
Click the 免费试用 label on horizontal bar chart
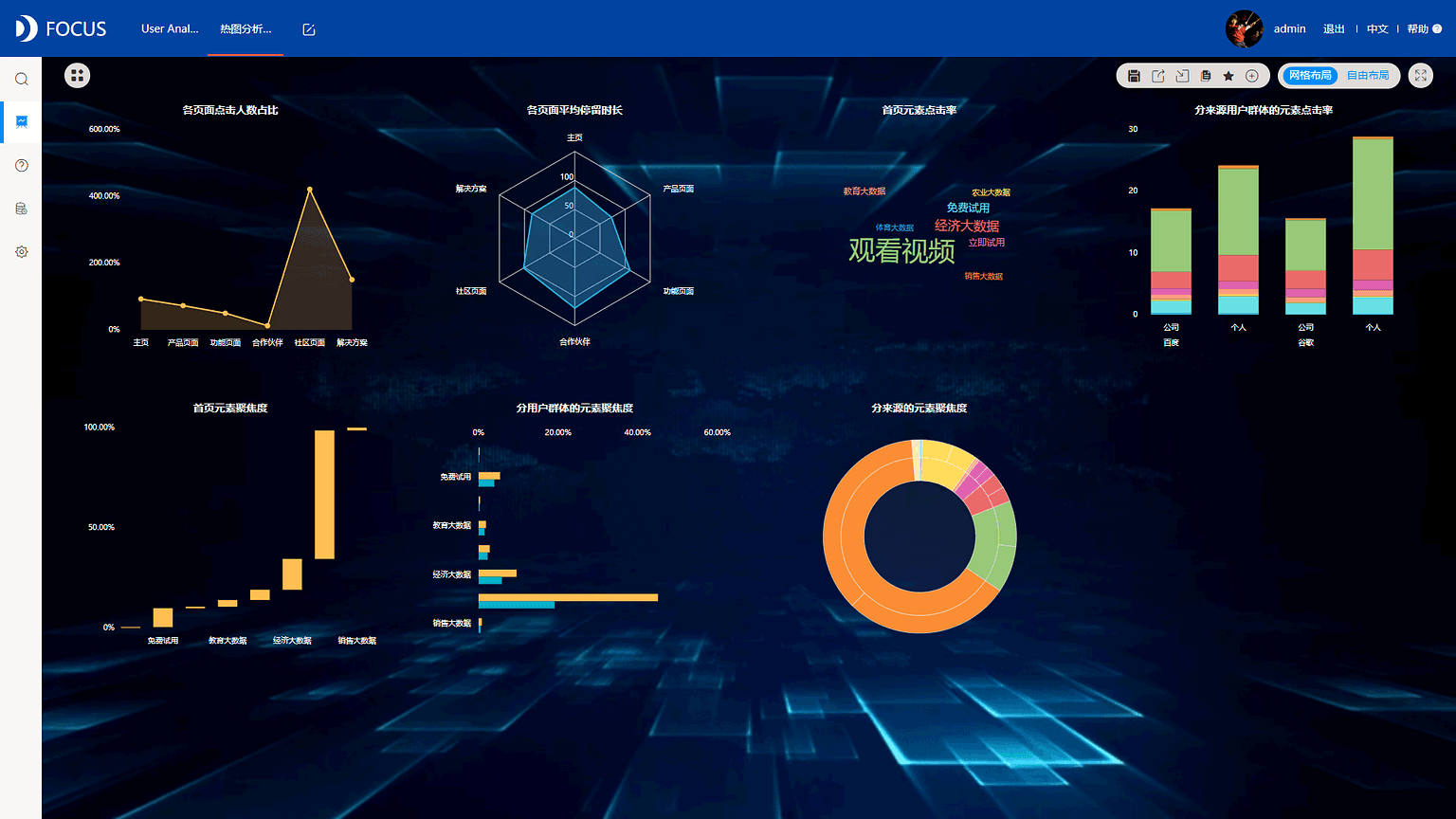pos(455,477)
